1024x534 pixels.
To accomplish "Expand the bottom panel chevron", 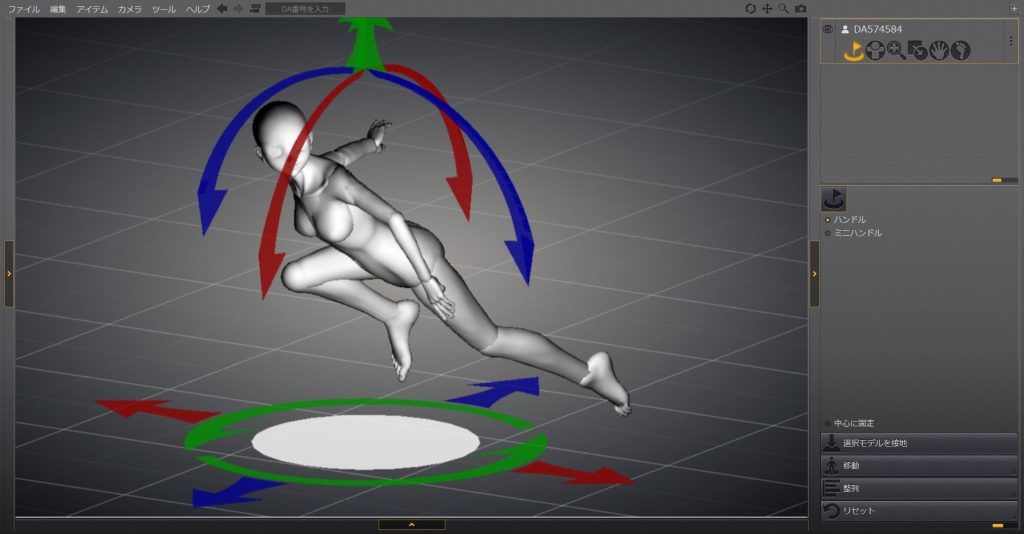I will 411,524.
